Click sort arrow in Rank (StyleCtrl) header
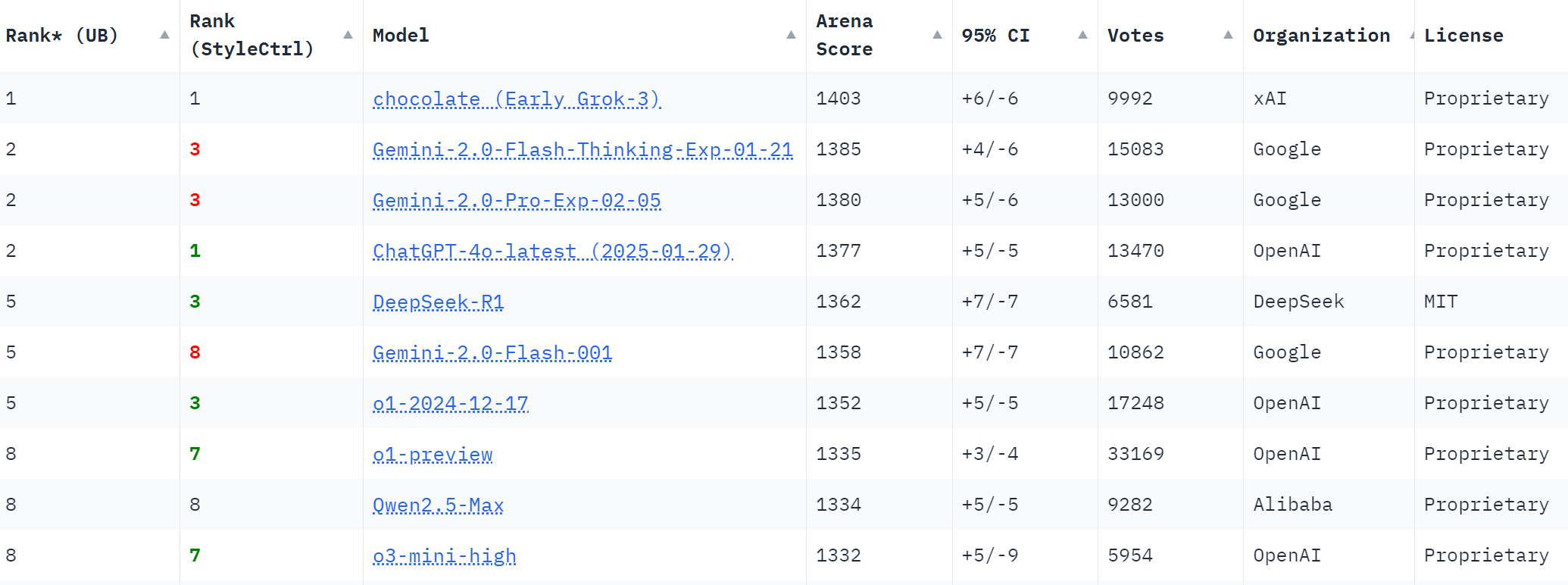 point(348,35)
